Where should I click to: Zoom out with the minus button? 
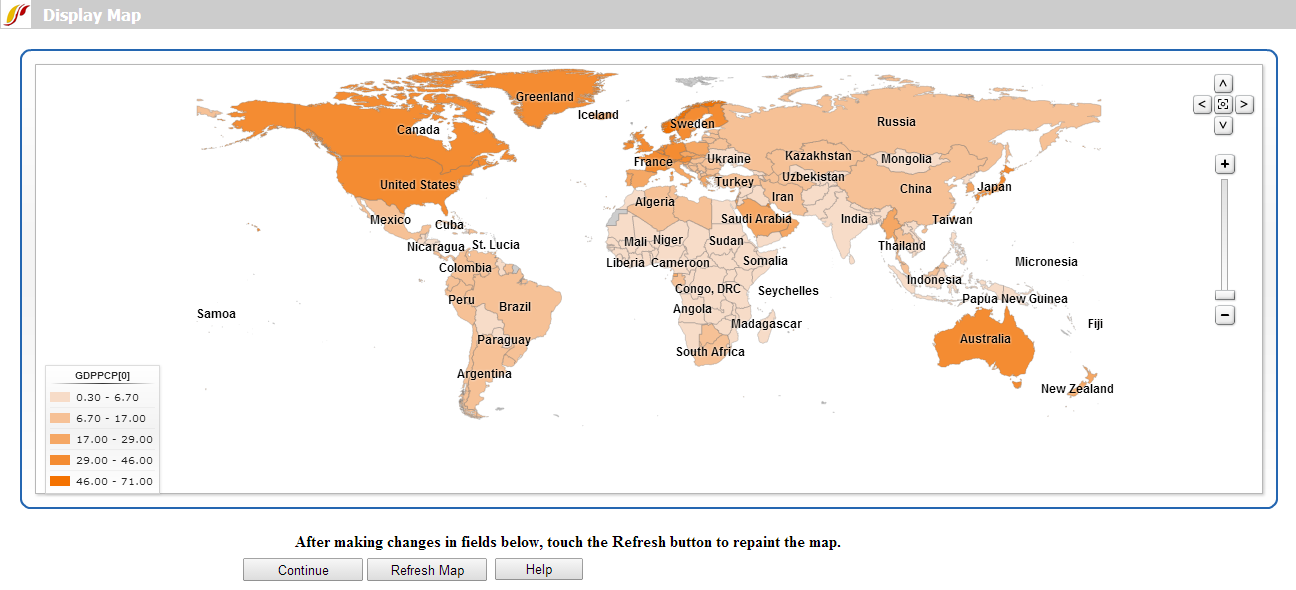point(1225,315)
